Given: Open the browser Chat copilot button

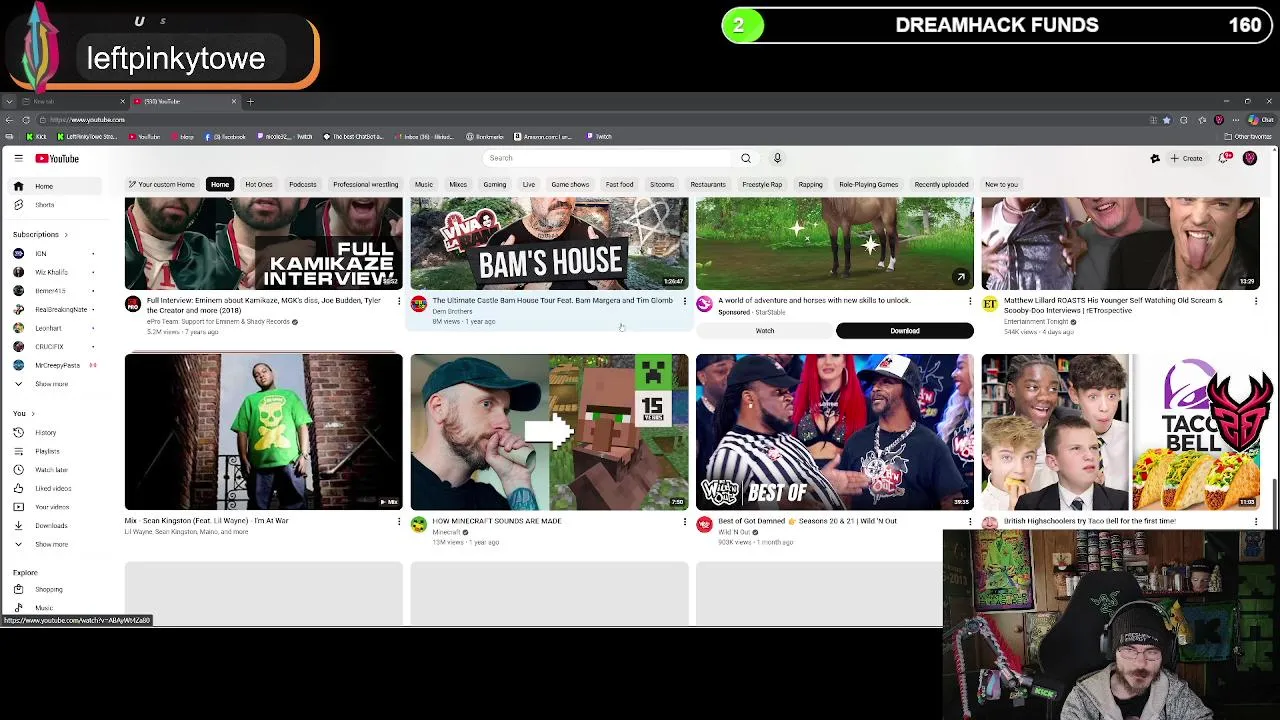Looking at the screenshot, I should coord(1261,120).
